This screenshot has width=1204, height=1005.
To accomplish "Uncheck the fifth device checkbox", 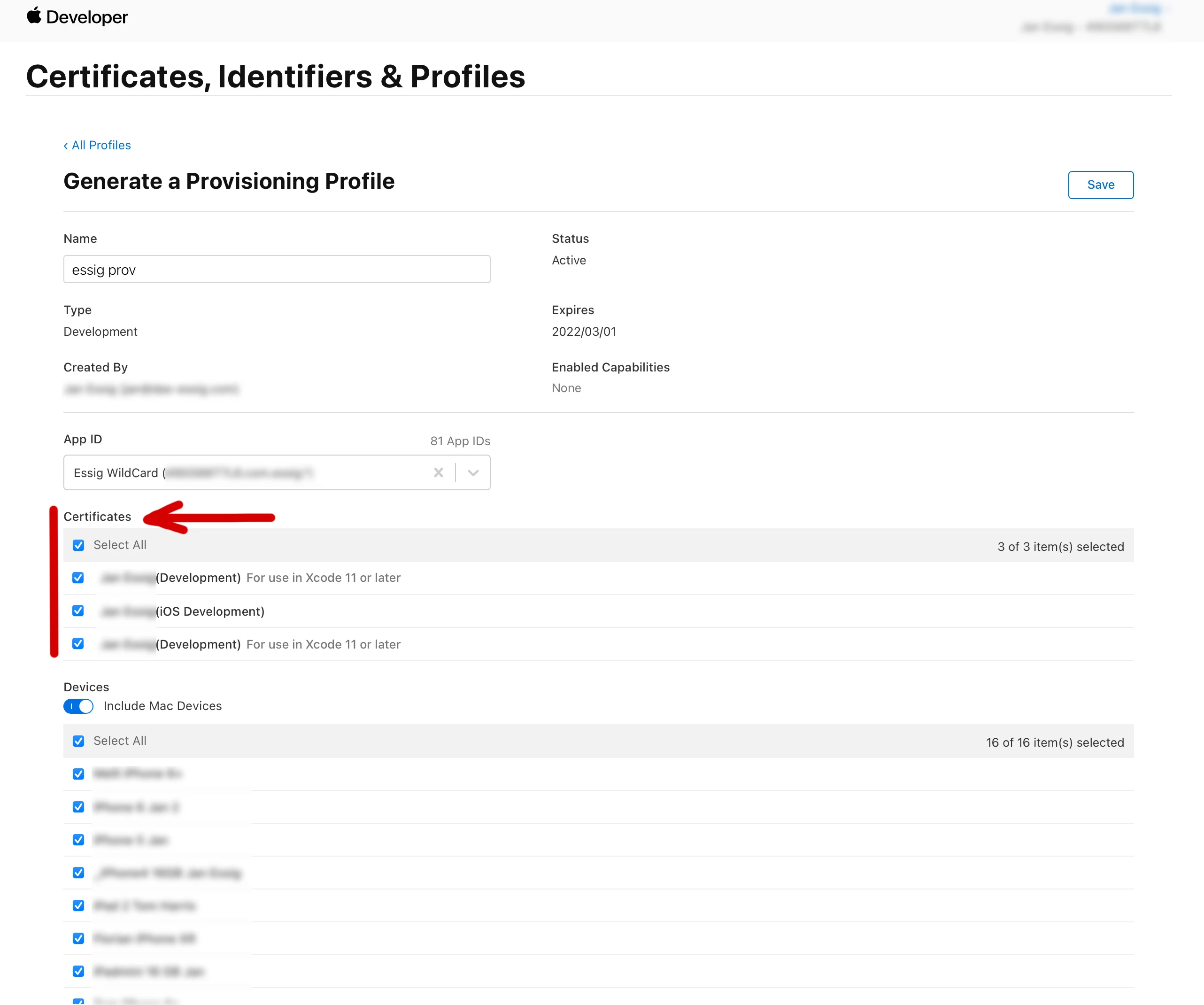I will pos(78,905).
